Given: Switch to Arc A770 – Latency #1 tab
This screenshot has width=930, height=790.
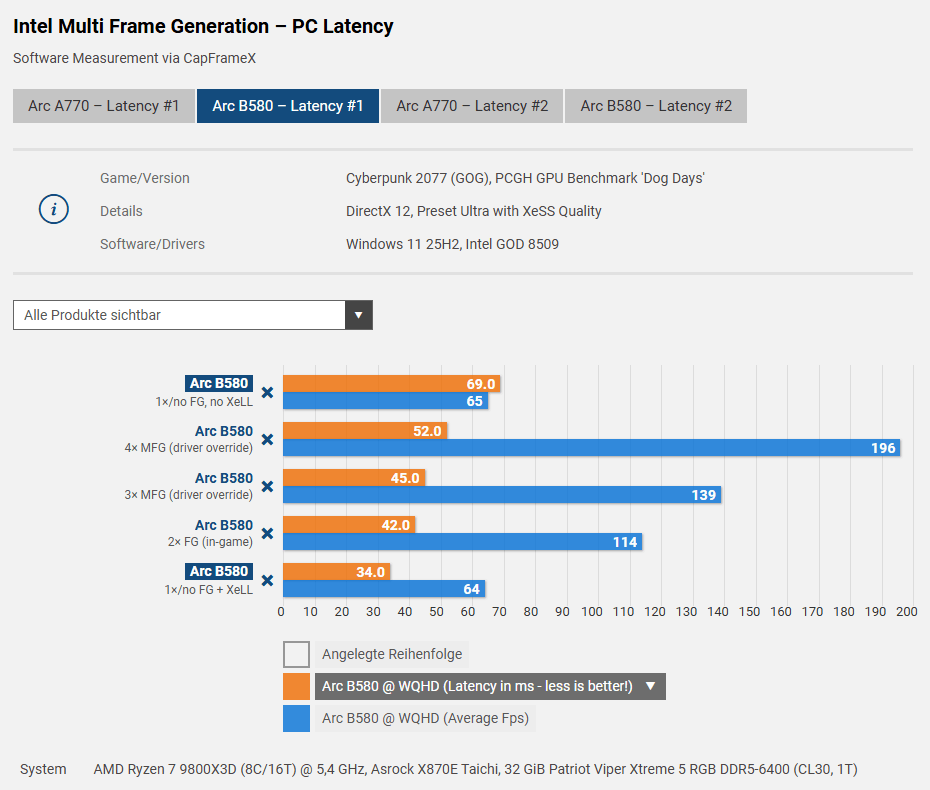Looking at the screenshot, I should tap(104, 106).
